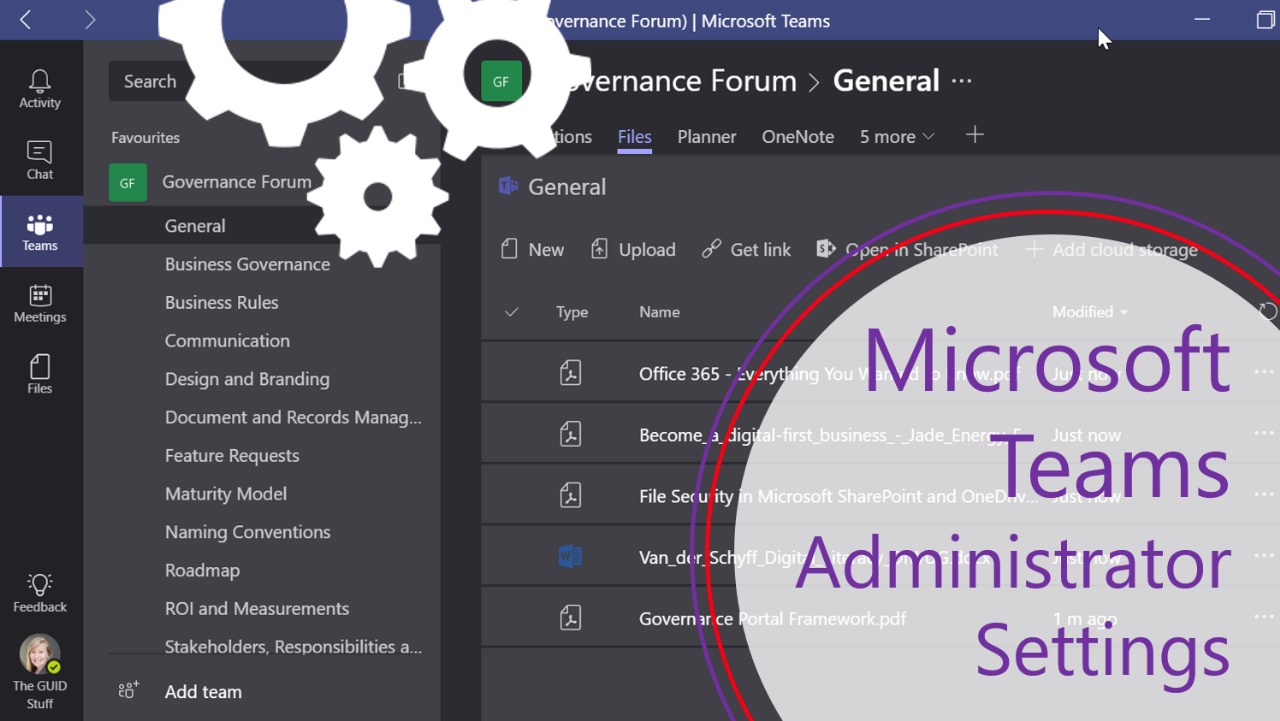This screenshot has height=721, width=1280.
Task: Open Files in the left rail
Action: pos(40,374)
